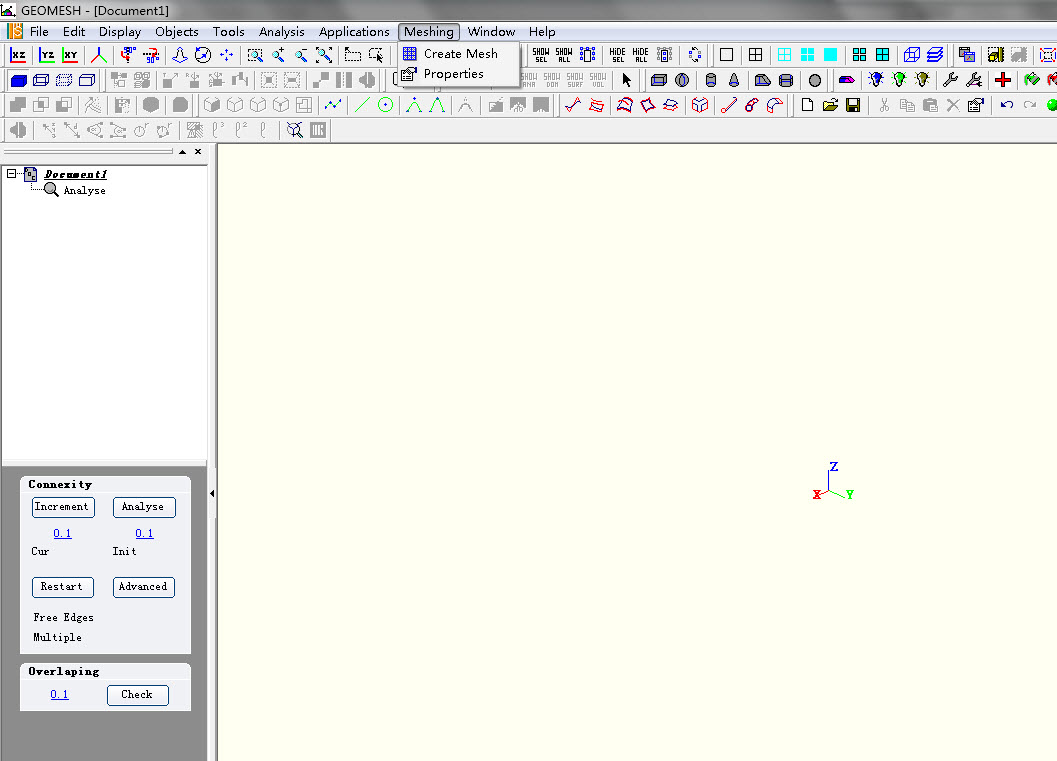Enable dotted hidden-line box display mode
The width and height of the screenshot is (1057, 761).
click(x=64, y=80)
